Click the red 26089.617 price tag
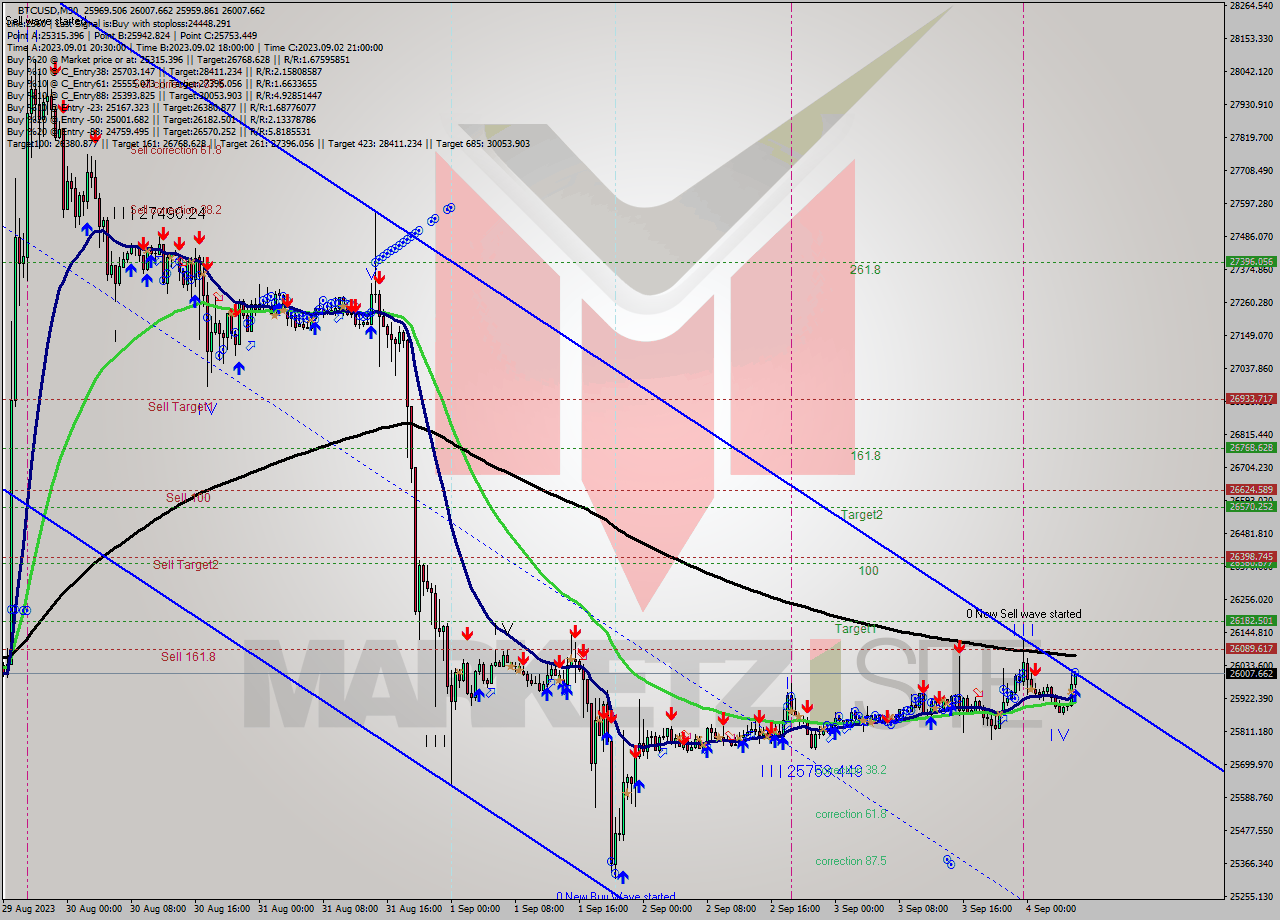This screenshot has height=920, width=1280. tap(1250, 648)
